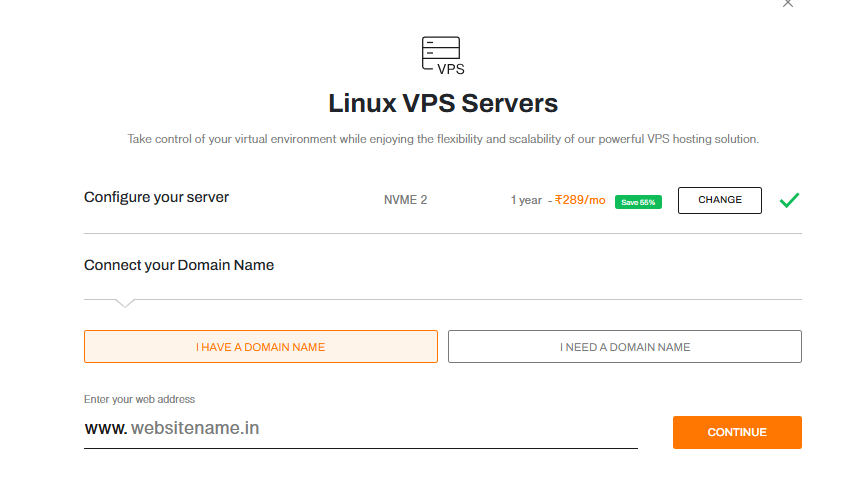Click the Connect your Domain Name heading
Screen dimensions: 862x483
tap(179, 265)
